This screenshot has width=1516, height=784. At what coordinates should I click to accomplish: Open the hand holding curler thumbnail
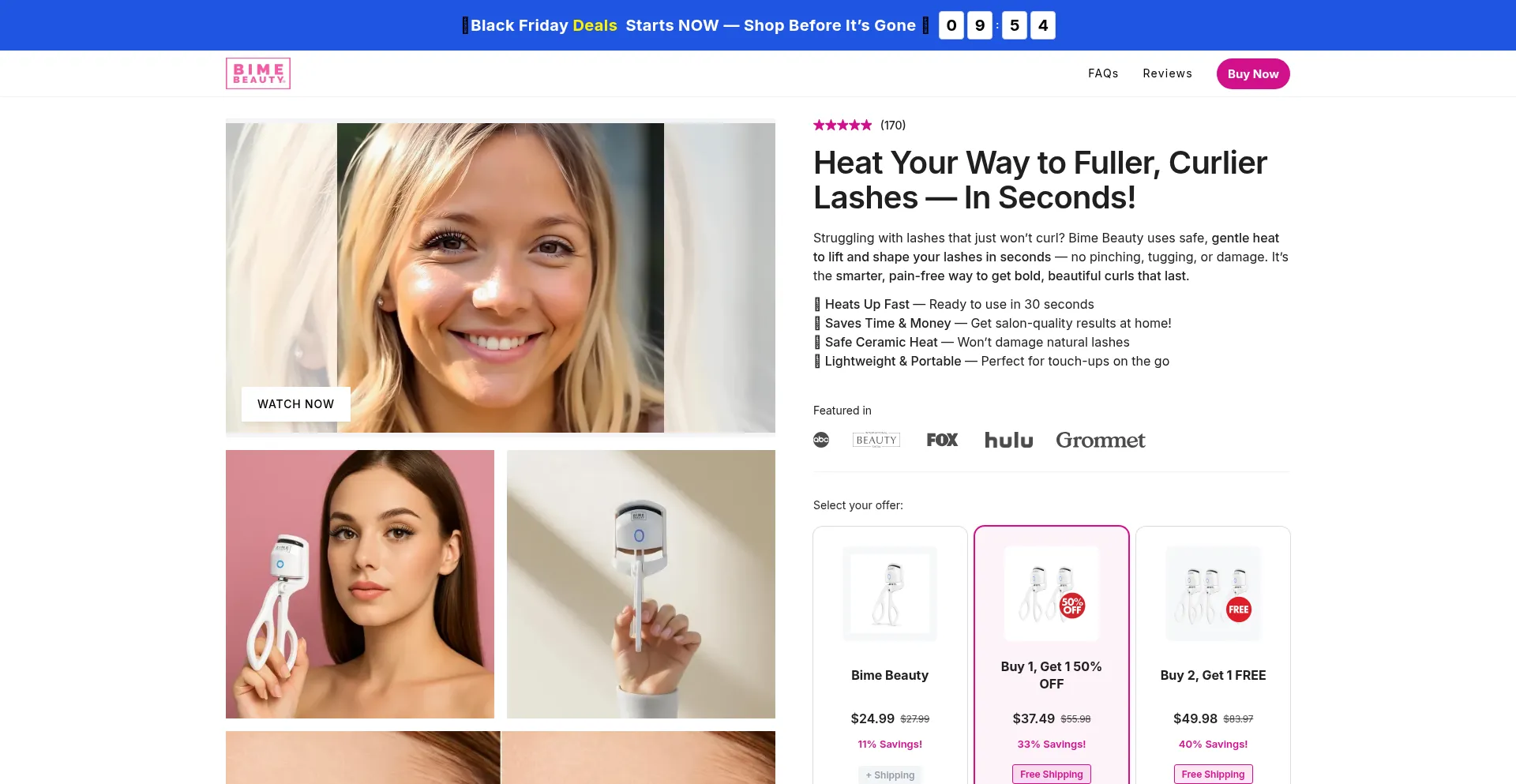coord(641,584)
